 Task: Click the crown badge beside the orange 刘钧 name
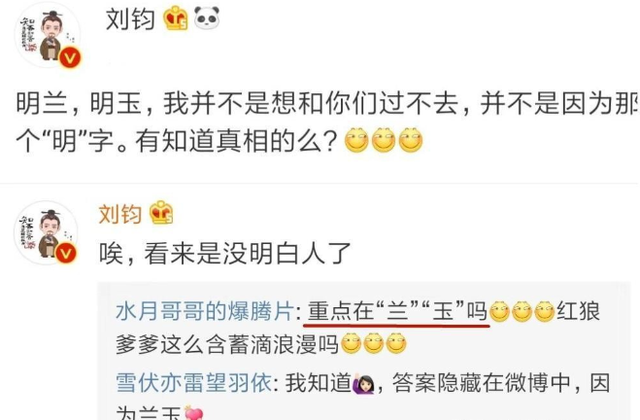pos(161,213)
